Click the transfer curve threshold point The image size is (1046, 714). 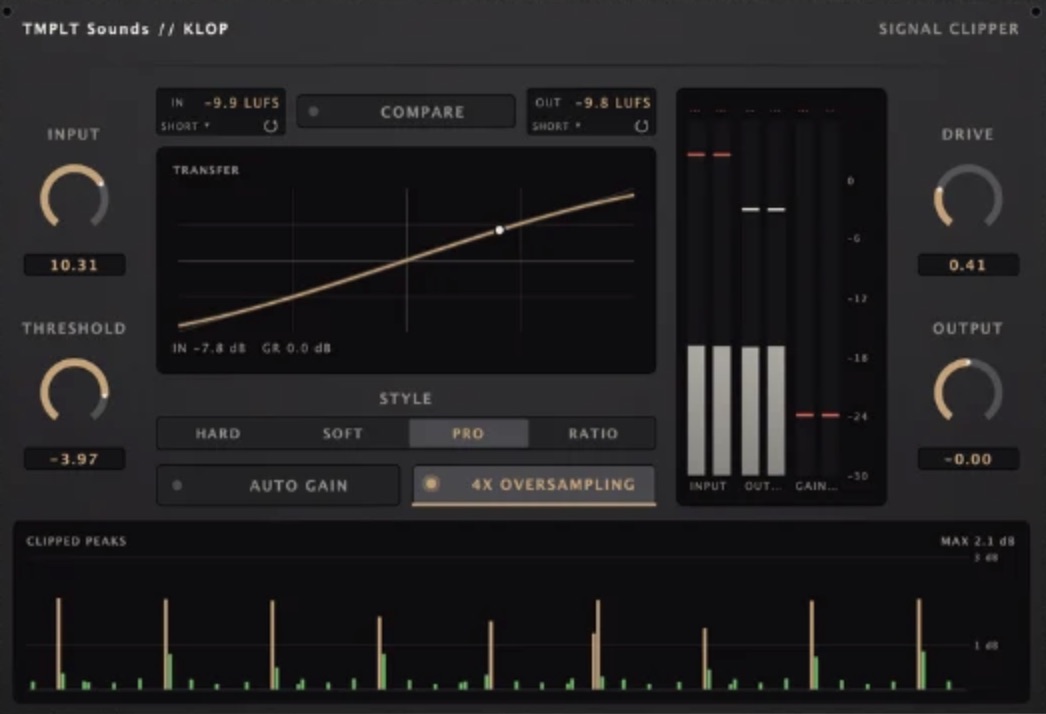500,230
